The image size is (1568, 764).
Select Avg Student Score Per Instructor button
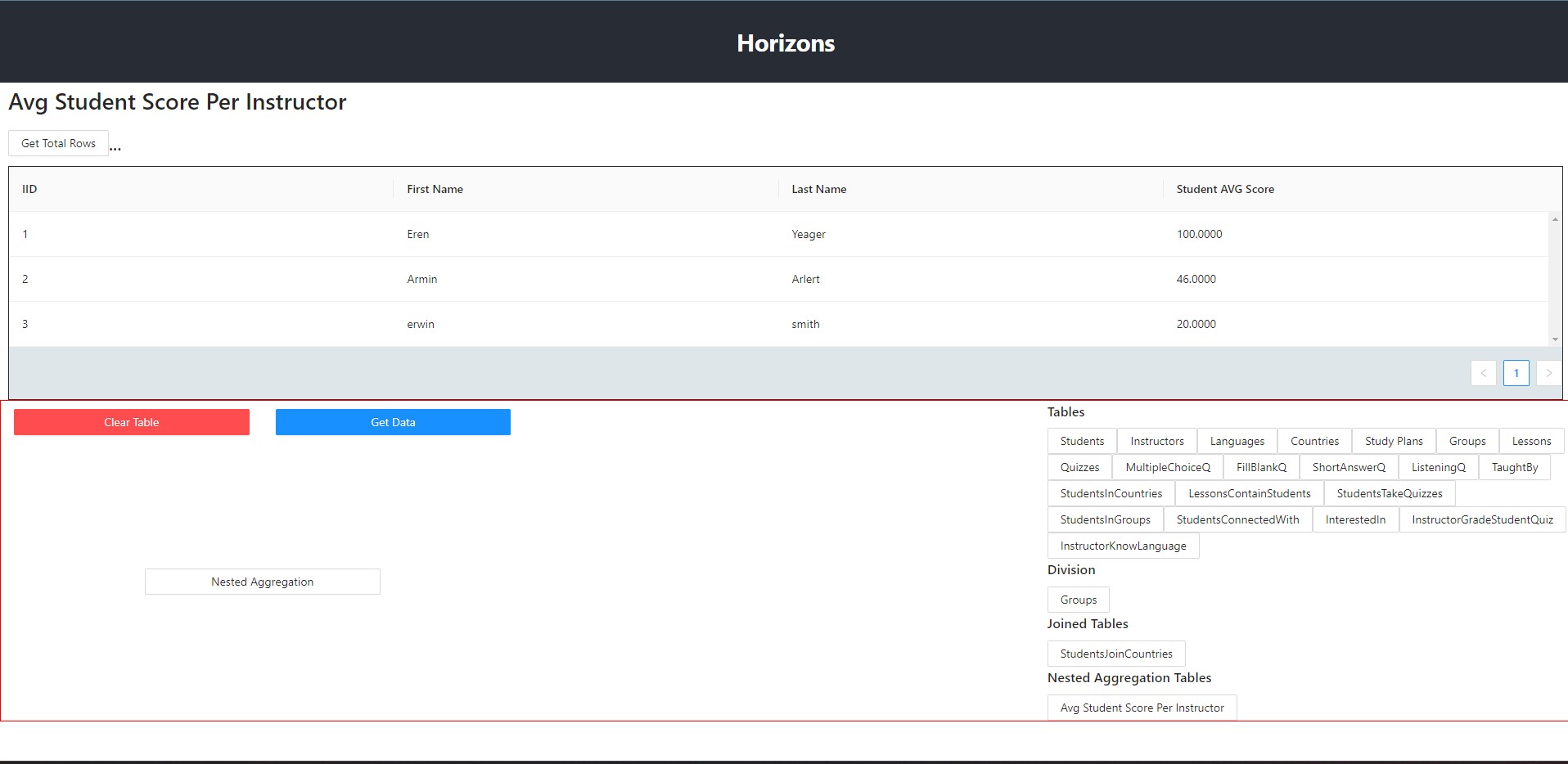tap(1142, 708)
